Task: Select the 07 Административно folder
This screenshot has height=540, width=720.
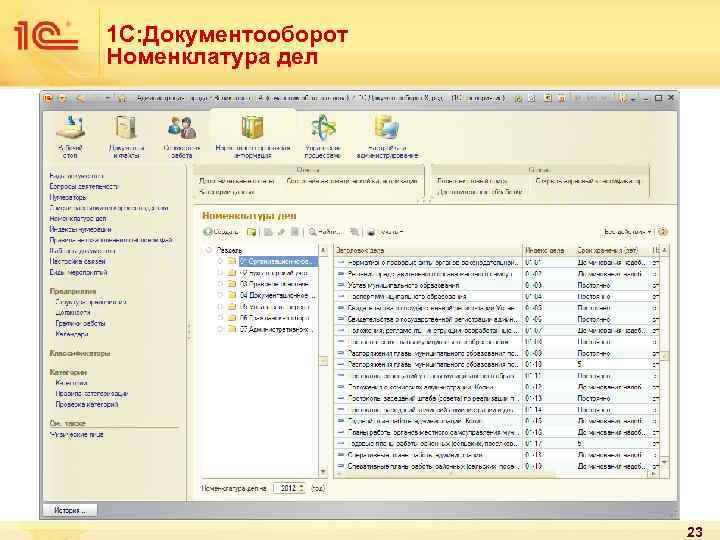Action: [x=277, y=329]
